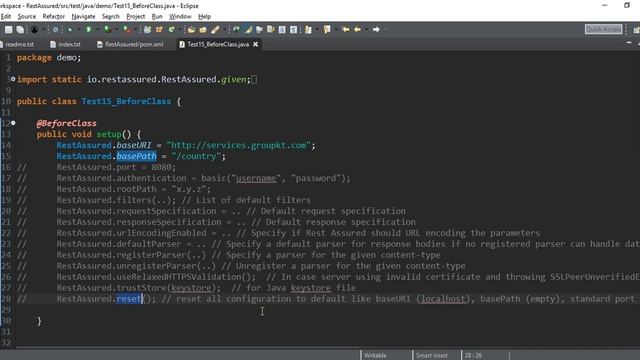
Task: Open the Run menu
Action: [x=157, y=16]
